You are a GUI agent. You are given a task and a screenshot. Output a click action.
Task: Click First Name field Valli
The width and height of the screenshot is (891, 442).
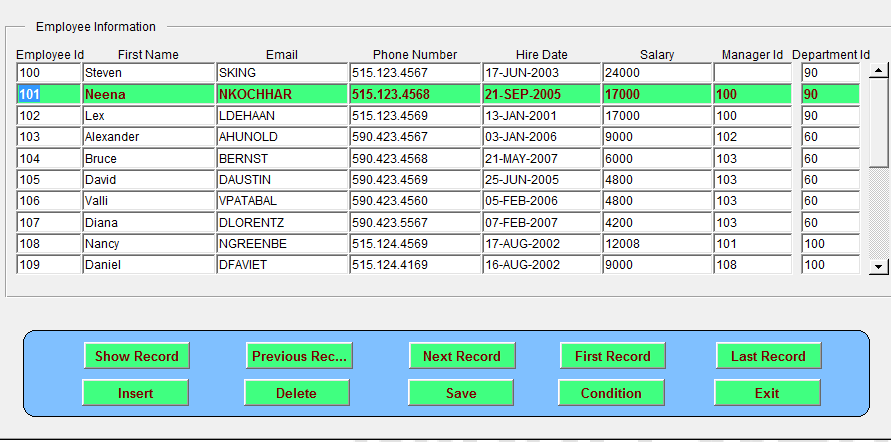point(149,201)
